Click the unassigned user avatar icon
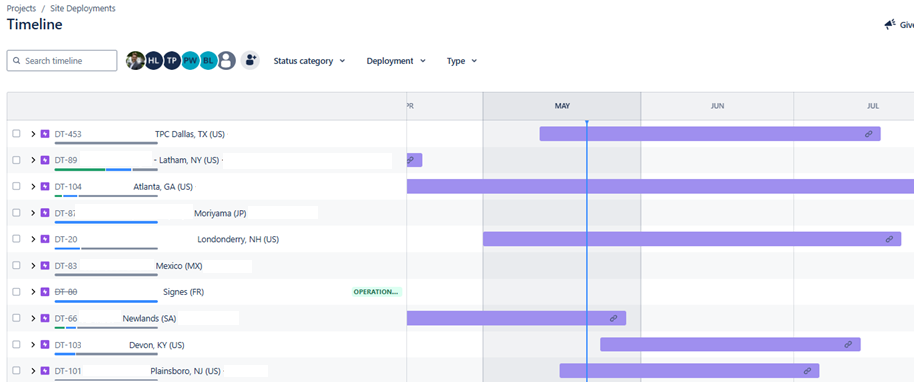The image size is (914, 382). point(227,61)
